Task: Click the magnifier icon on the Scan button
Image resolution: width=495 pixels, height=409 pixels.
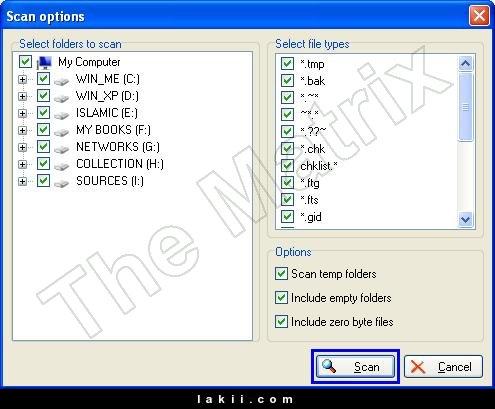Action: coord(329,366)
